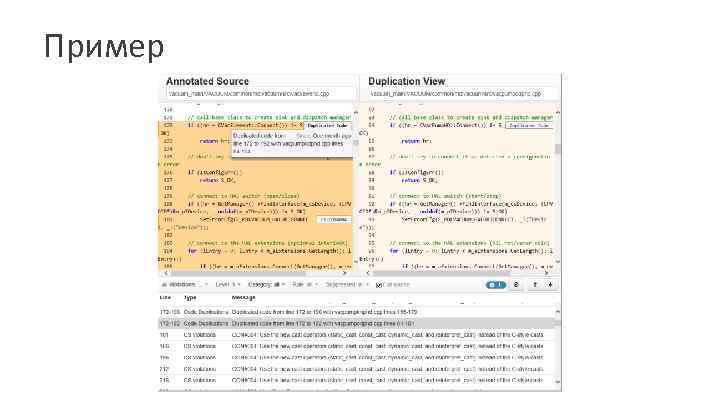
Task: Click Duplication View horizontal scroll left arrow
Action: (x=367, y=273)
